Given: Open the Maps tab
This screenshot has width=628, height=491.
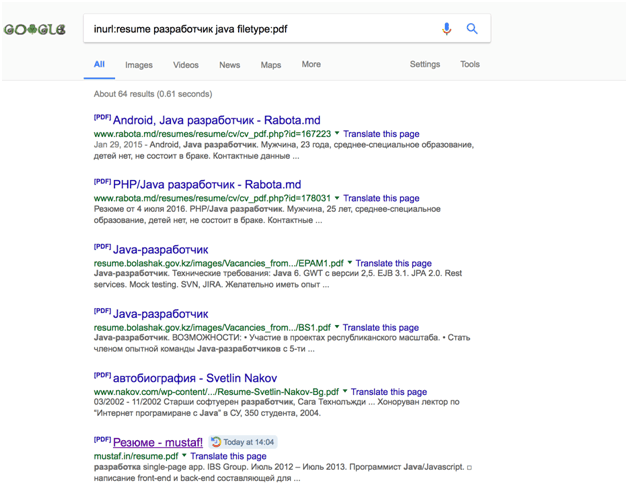Looking at the screenshot, I should click(271, 65).
